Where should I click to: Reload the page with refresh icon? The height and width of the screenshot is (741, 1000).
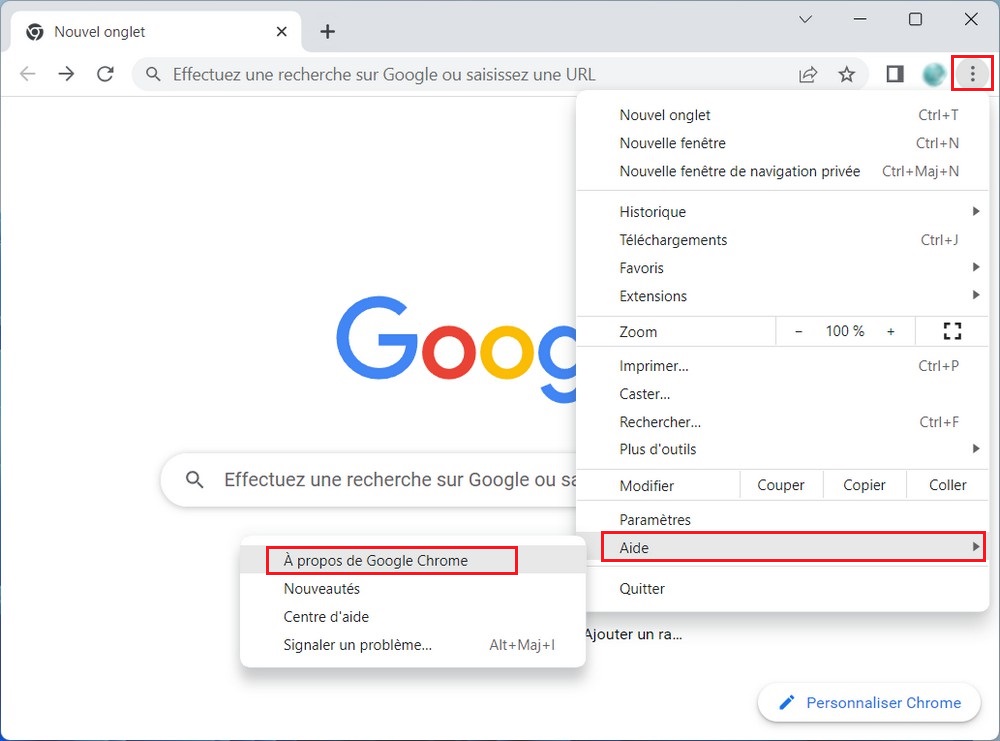[x=105, y=74]
